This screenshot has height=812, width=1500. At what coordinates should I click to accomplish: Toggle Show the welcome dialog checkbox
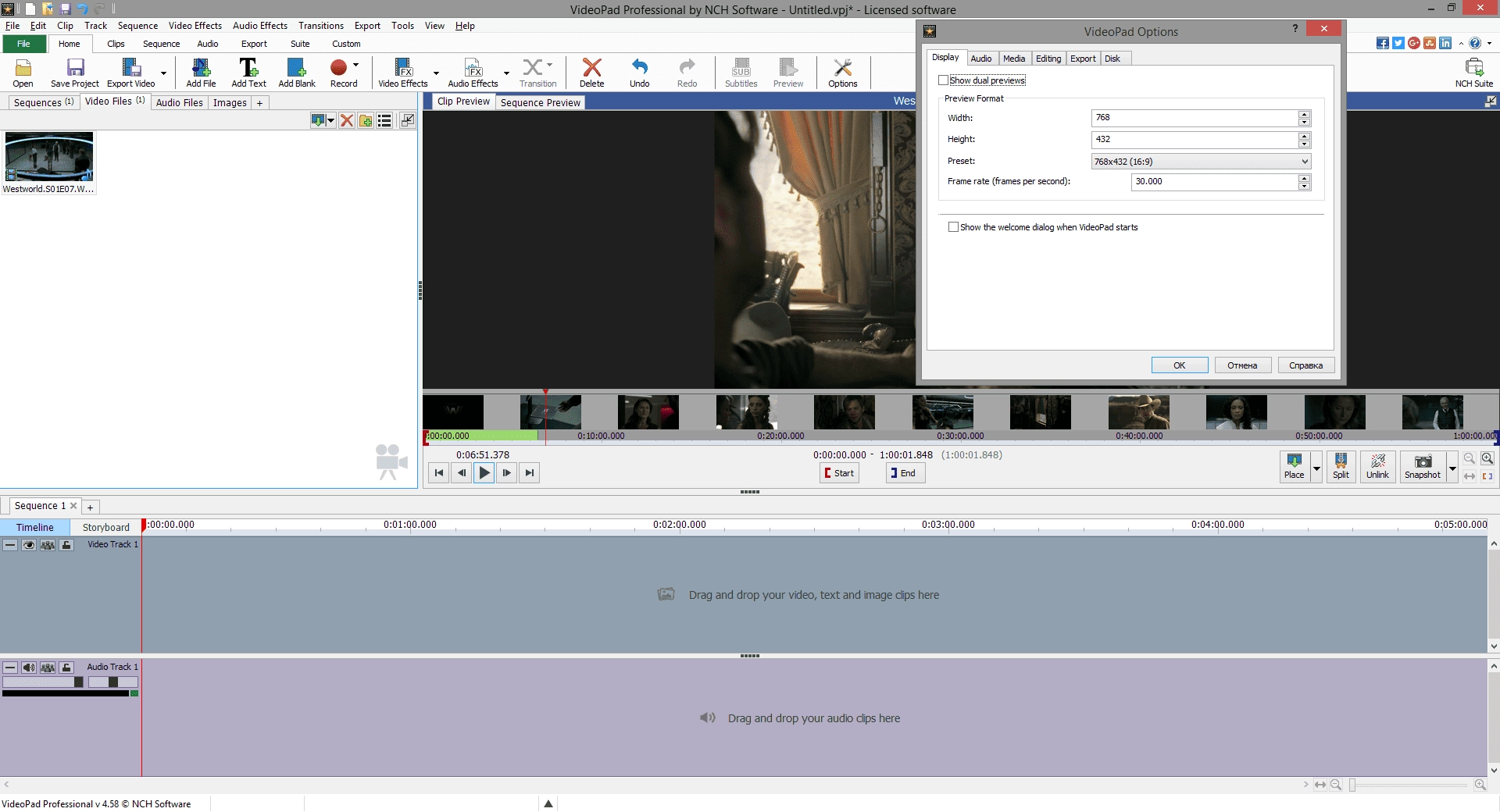click(953, 227)
